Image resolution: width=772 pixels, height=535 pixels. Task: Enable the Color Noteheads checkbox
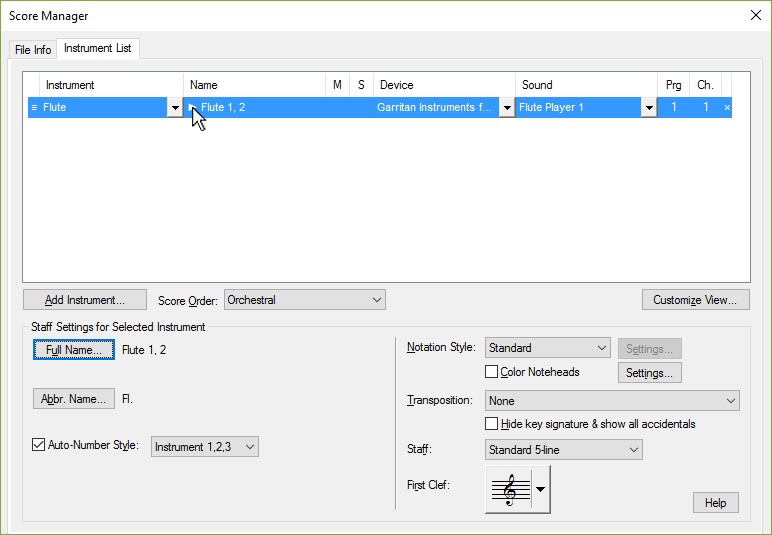click(492, 372)
